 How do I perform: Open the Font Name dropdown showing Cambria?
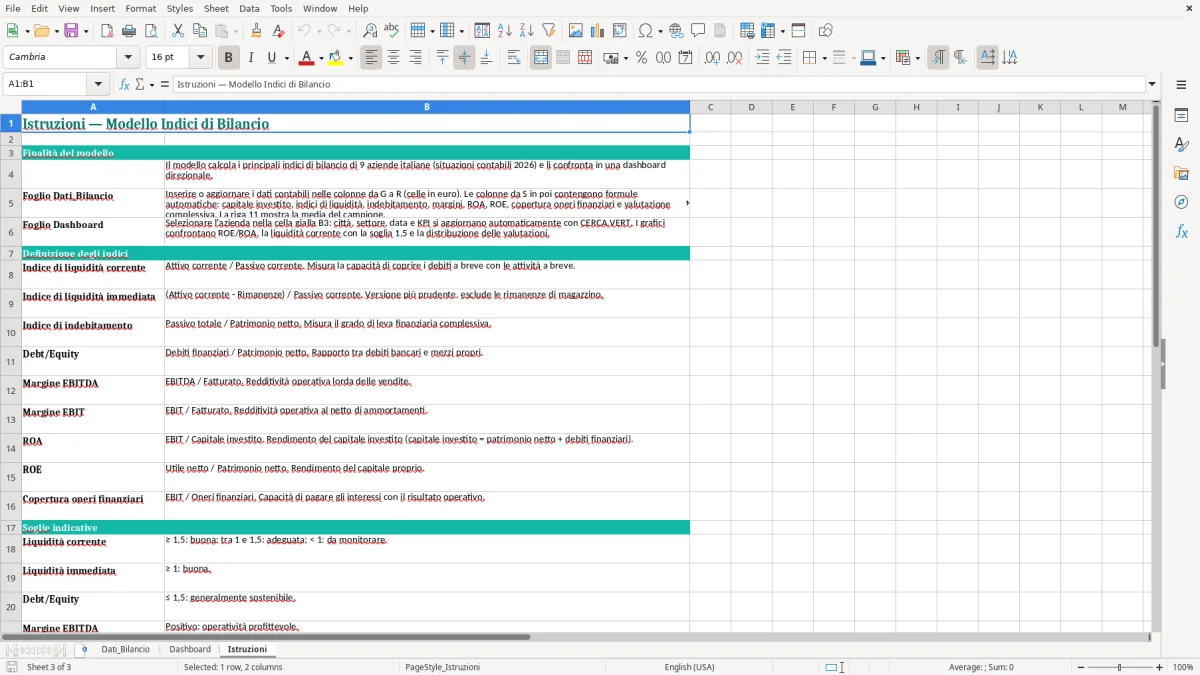point(127,57)
